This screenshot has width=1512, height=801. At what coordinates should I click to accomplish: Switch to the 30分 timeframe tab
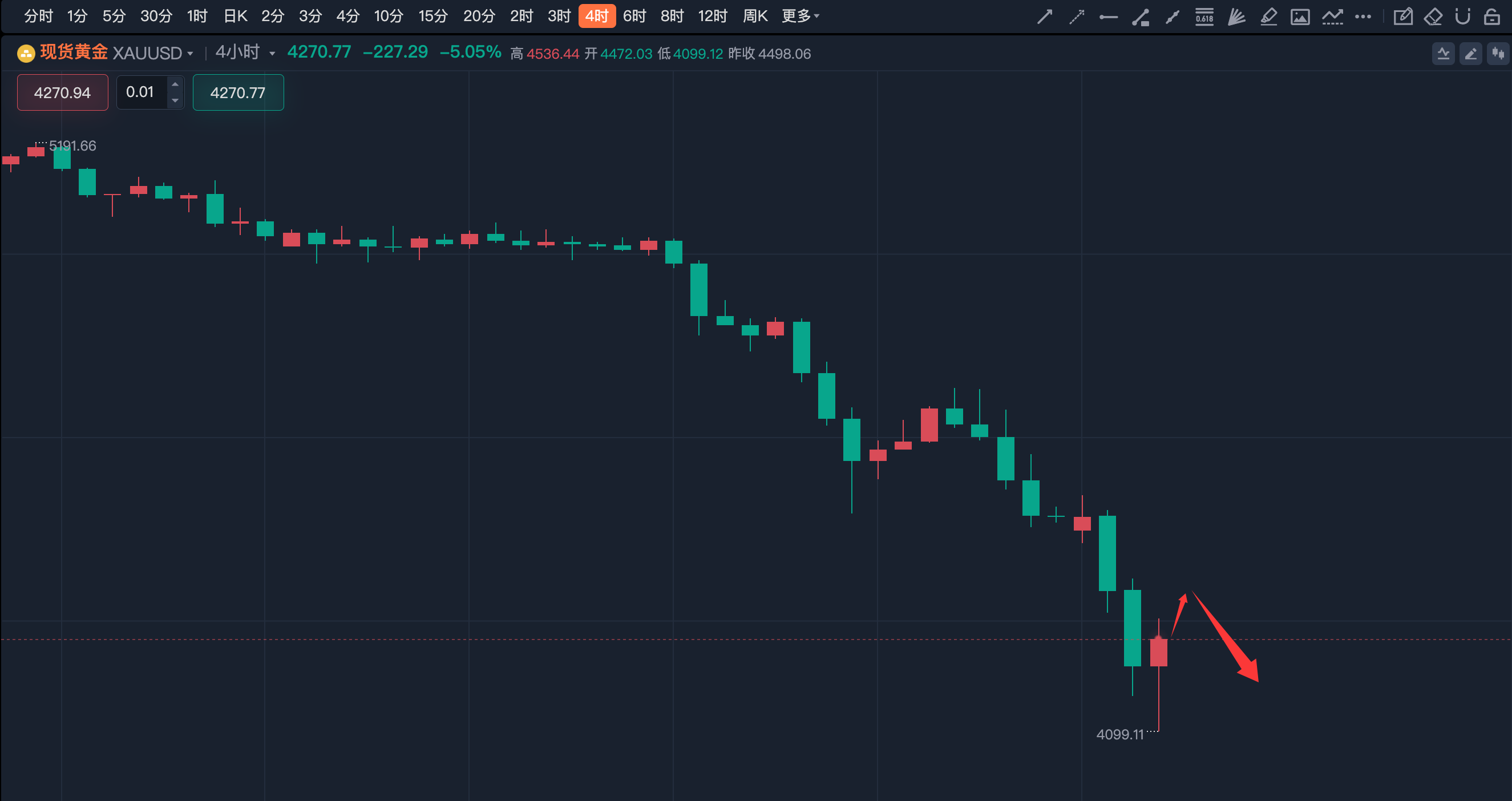(x=156, y=17)
